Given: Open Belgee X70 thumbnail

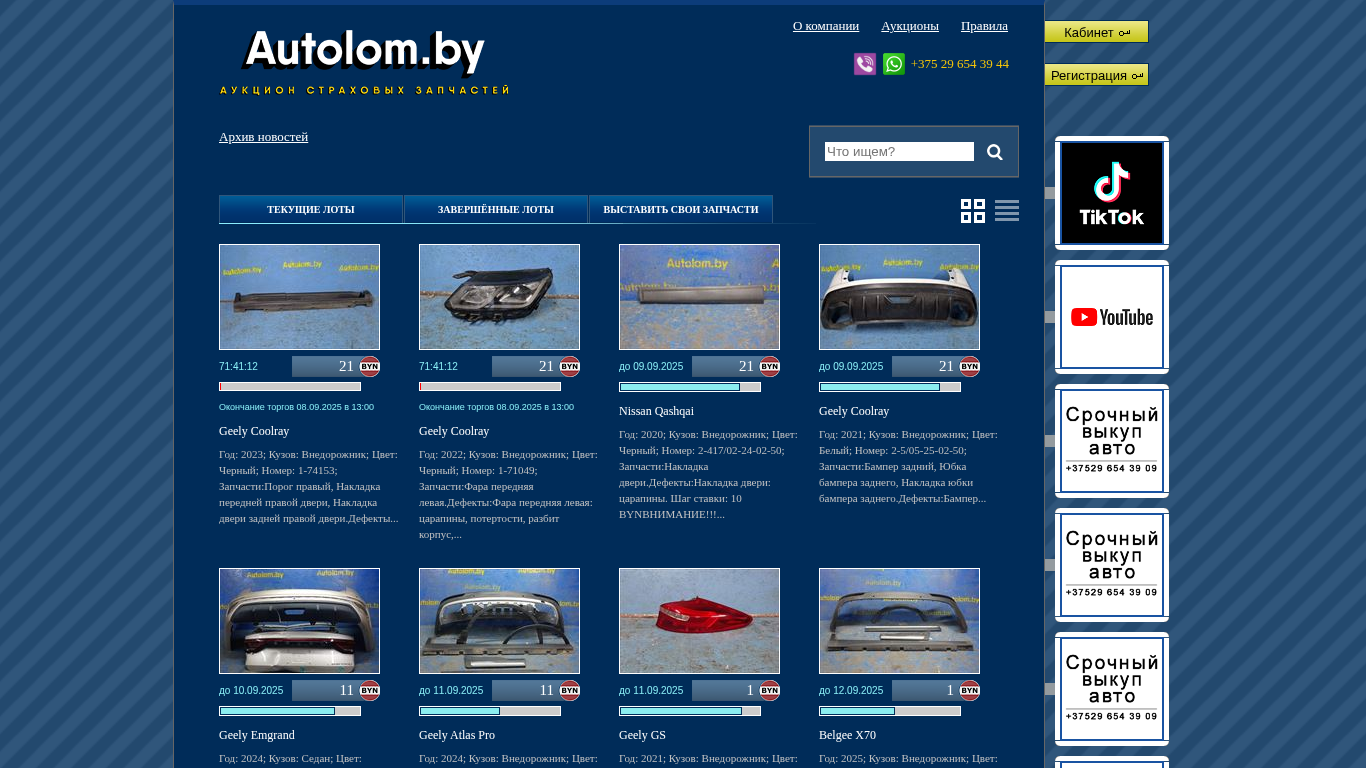Looking at the screenshot, I should point(900,621).
